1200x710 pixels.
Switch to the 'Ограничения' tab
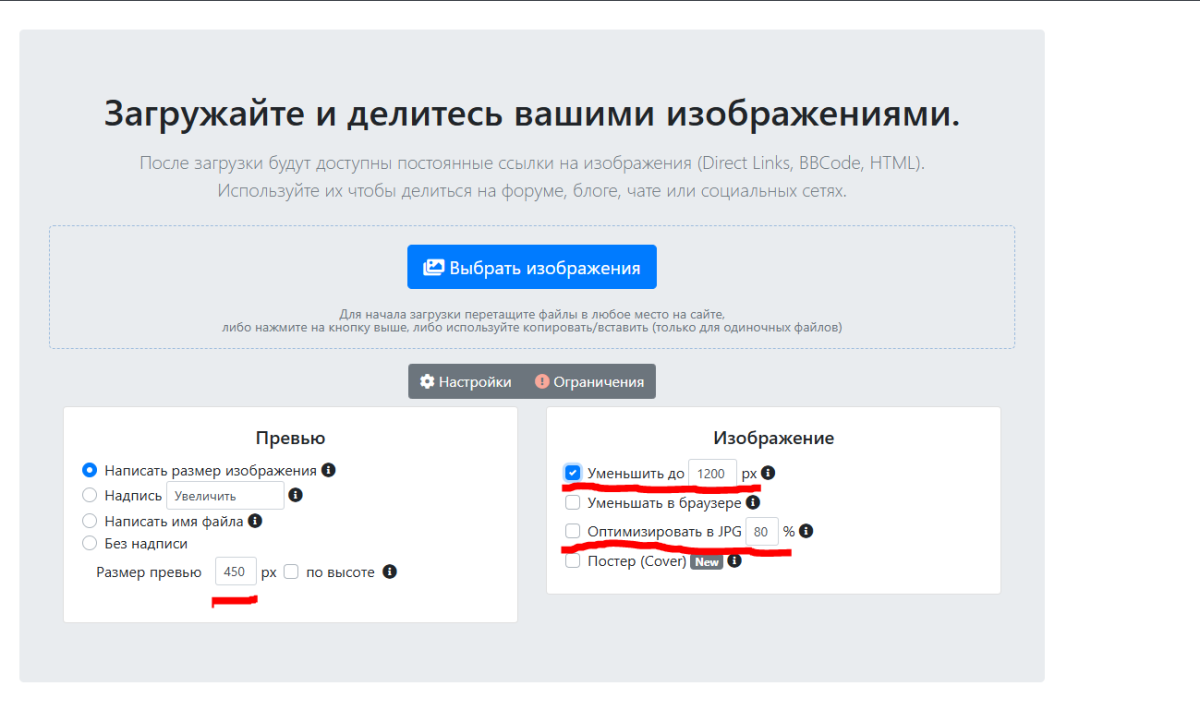590,382
